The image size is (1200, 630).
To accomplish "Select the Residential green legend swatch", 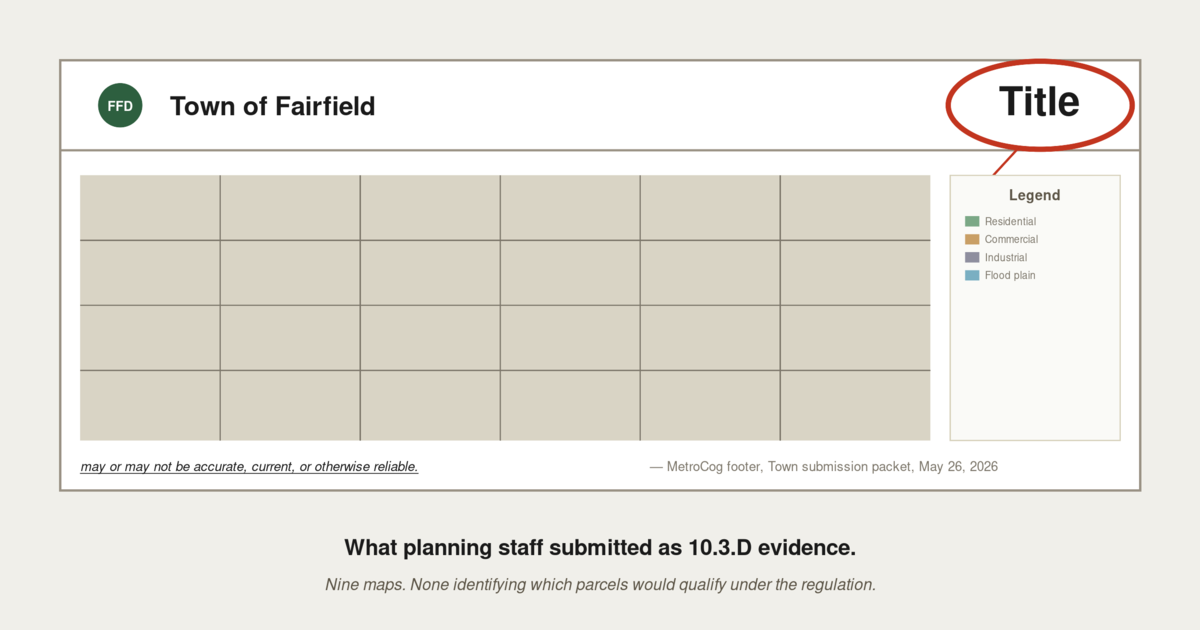I will coord(972,221).
